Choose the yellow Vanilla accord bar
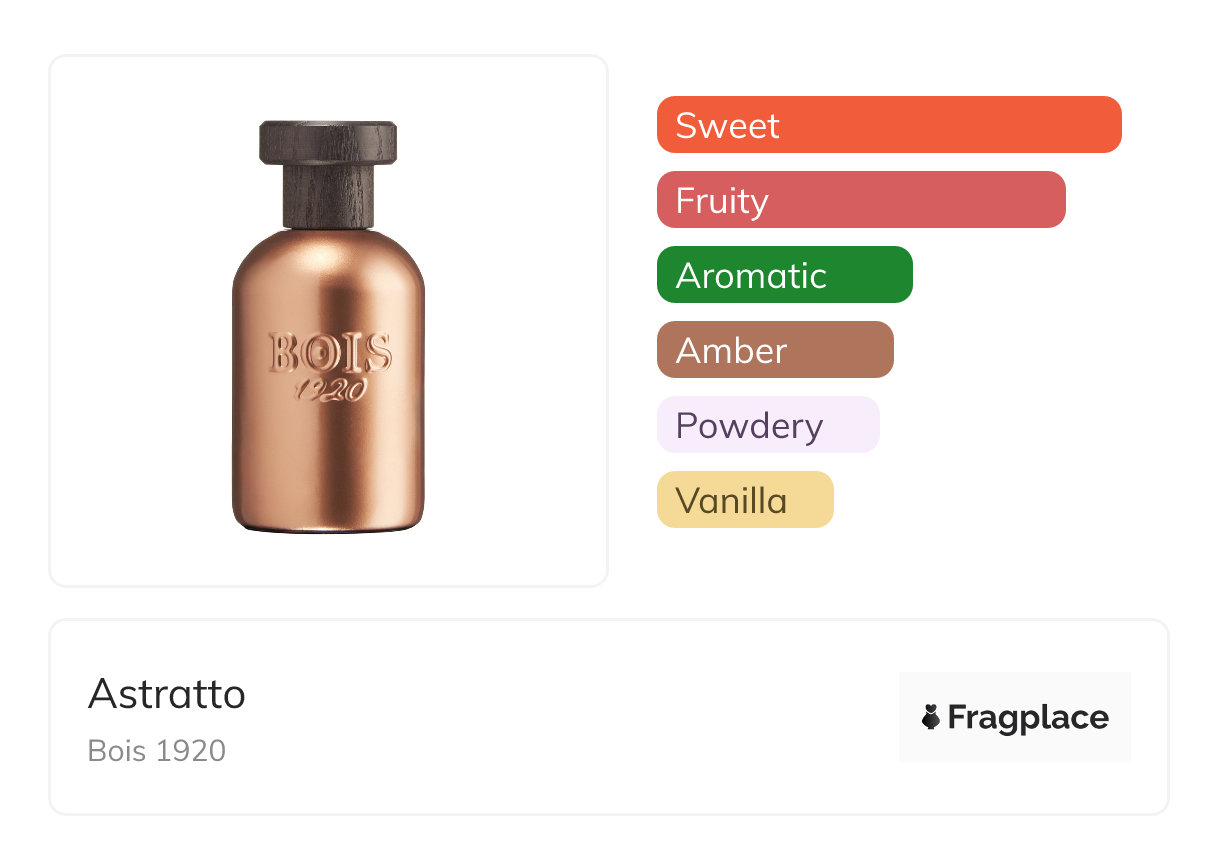 point(745,499)
